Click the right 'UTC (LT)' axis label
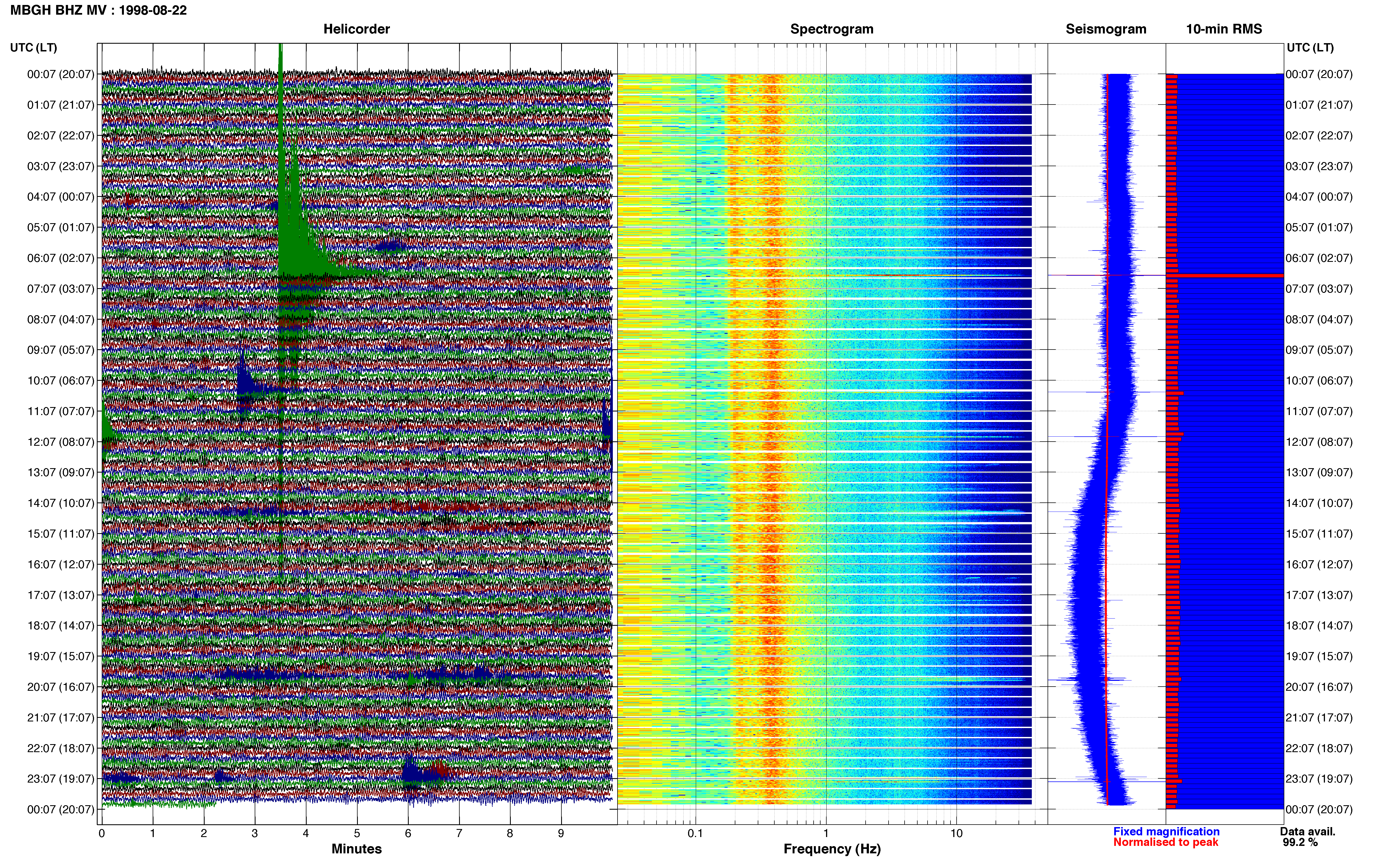1388x868 pixels. [x=1310, y=48]
